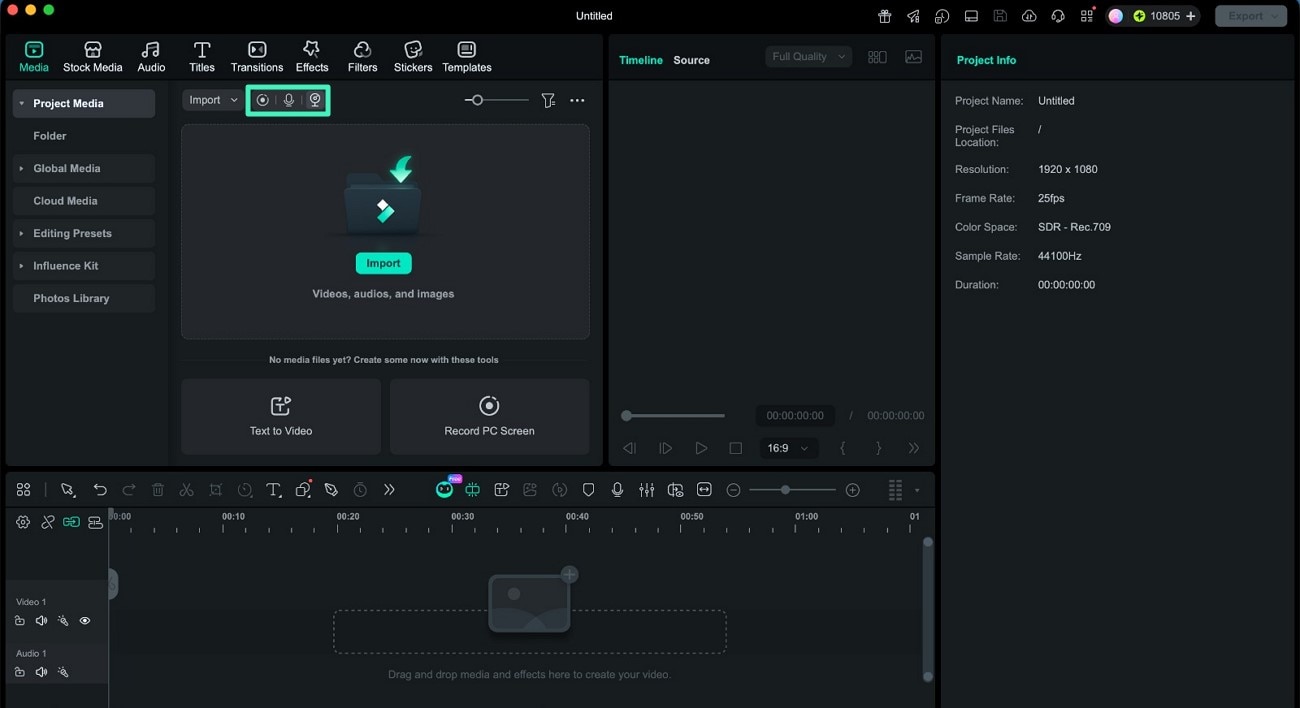Click the marker shield icon
The image size is (1300, 708).
(x=588, y=490)
